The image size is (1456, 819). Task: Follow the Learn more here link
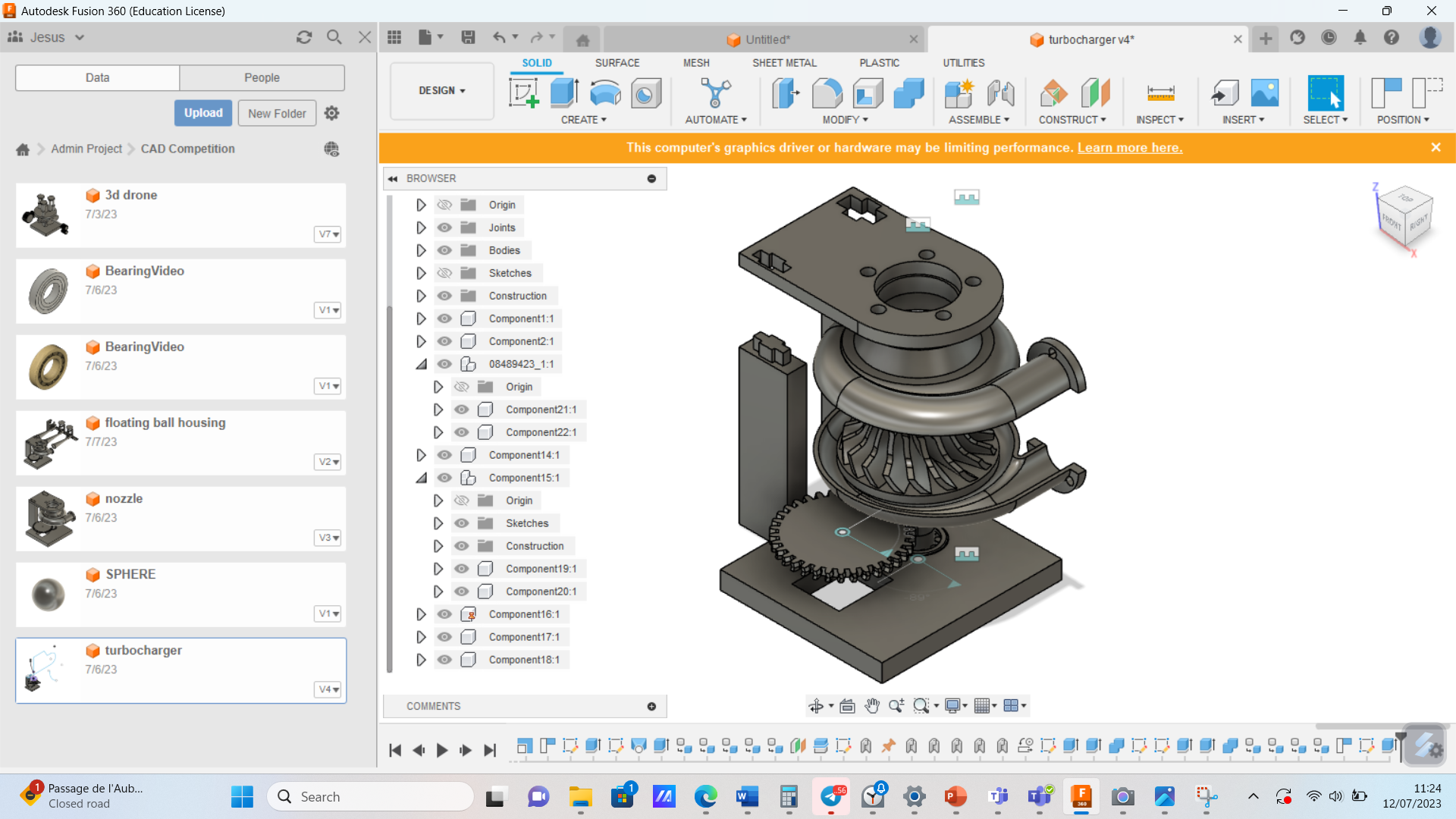[x=1129, y=148]
